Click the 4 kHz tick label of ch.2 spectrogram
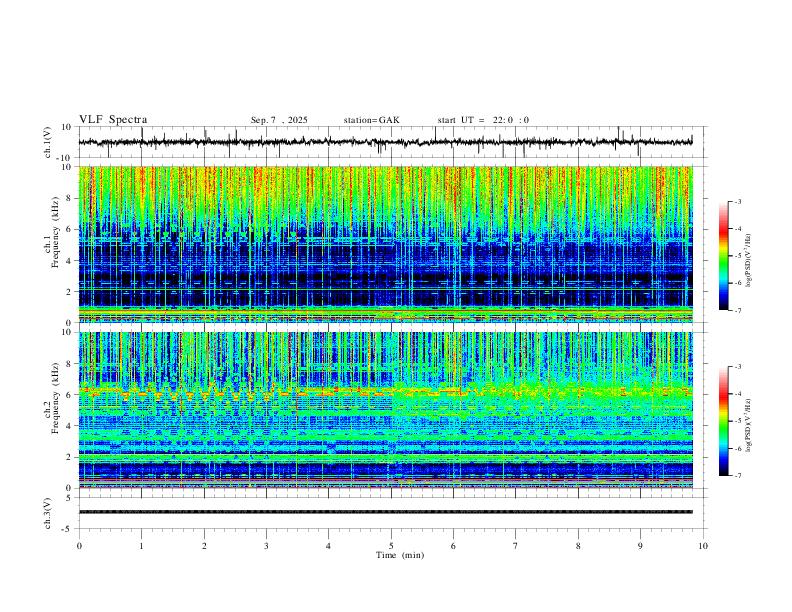The height and width of the screenshot is (612, 792). [69, 426]
